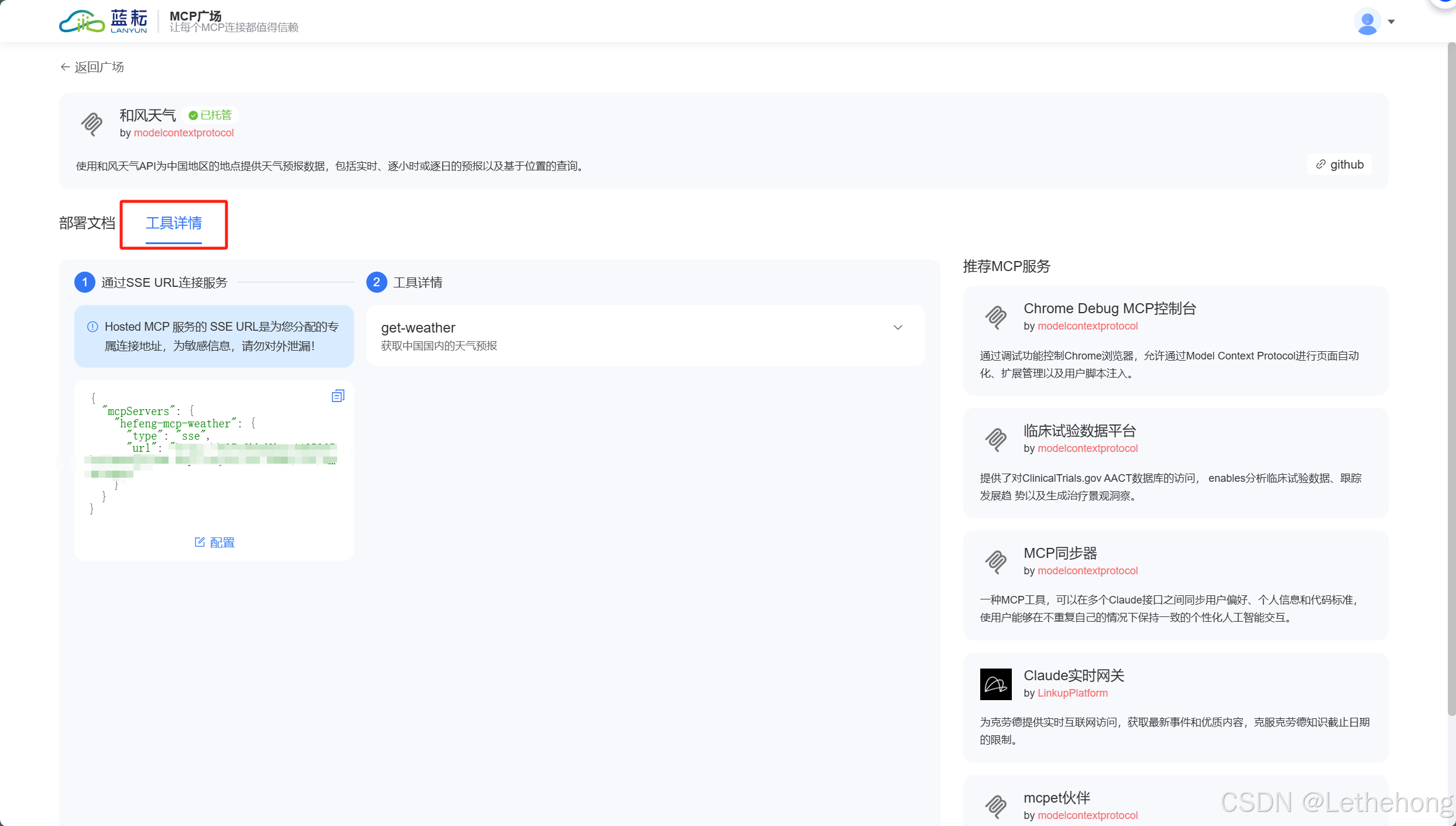This screenshot has height=826, width=1456.
Task: Click step 1 通过SSE URL连接服务
Action: click(x=152, y=282)
